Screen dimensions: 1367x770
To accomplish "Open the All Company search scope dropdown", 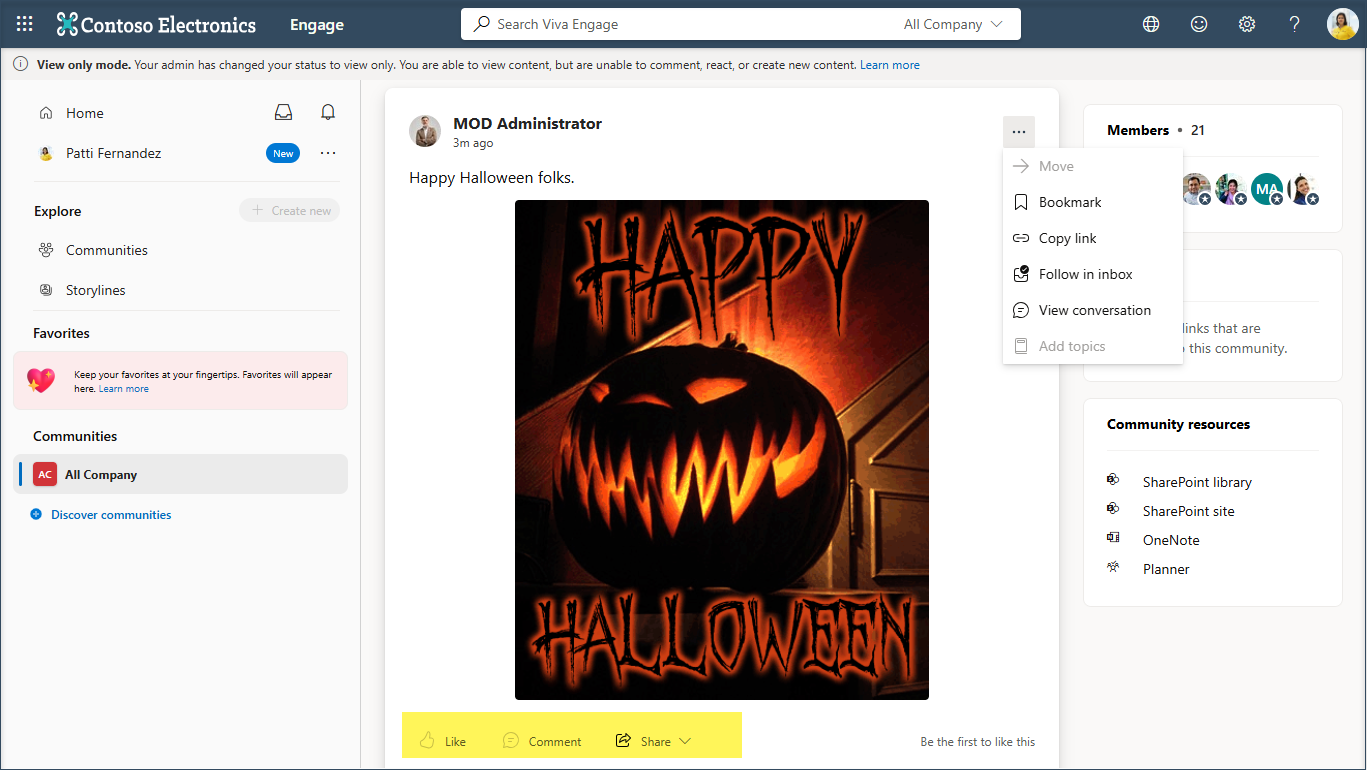I will point(952,24).
